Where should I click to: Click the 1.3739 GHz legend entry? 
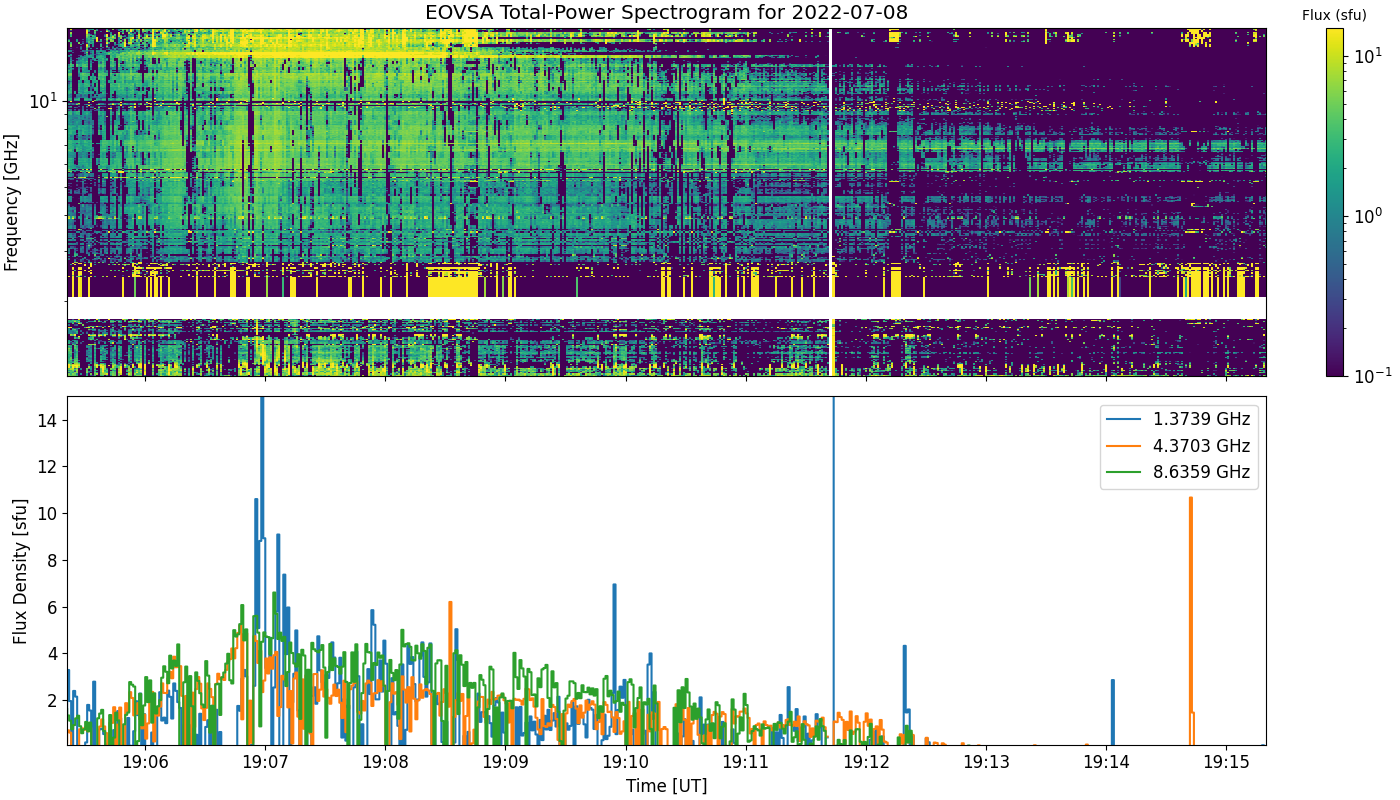[x=1179, y=419]
